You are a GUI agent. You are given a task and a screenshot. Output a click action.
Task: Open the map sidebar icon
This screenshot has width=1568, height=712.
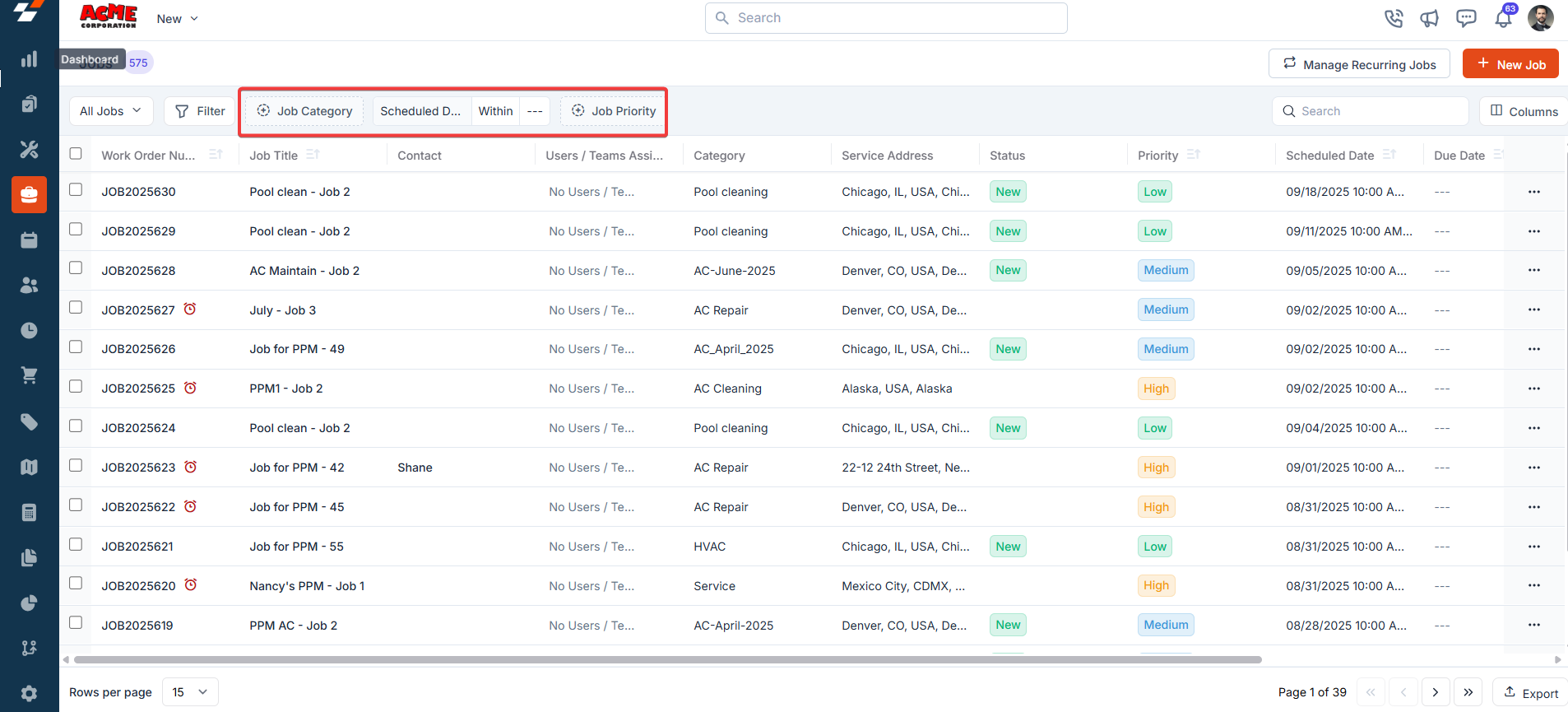pyautogui.click(x=29, y=468)
